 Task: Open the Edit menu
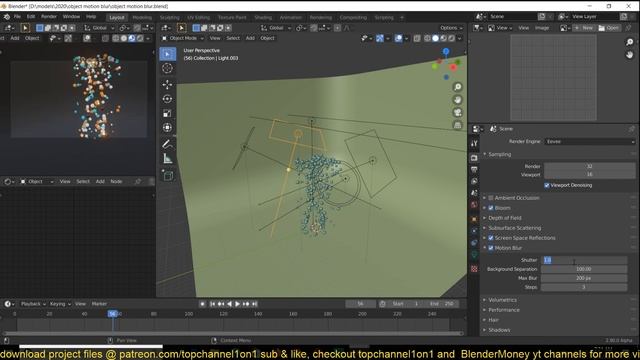pos(31,17)
